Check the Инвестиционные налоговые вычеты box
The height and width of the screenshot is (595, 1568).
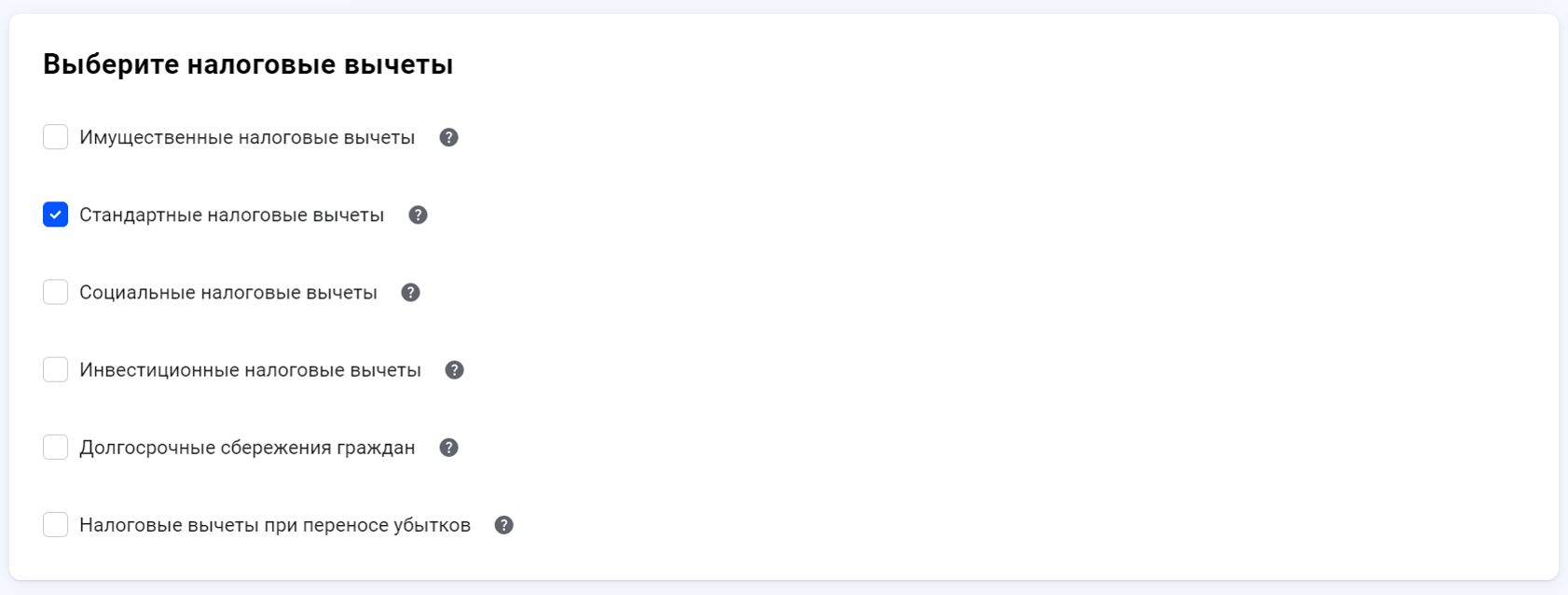pyautogui.click(x=56, y=369)
